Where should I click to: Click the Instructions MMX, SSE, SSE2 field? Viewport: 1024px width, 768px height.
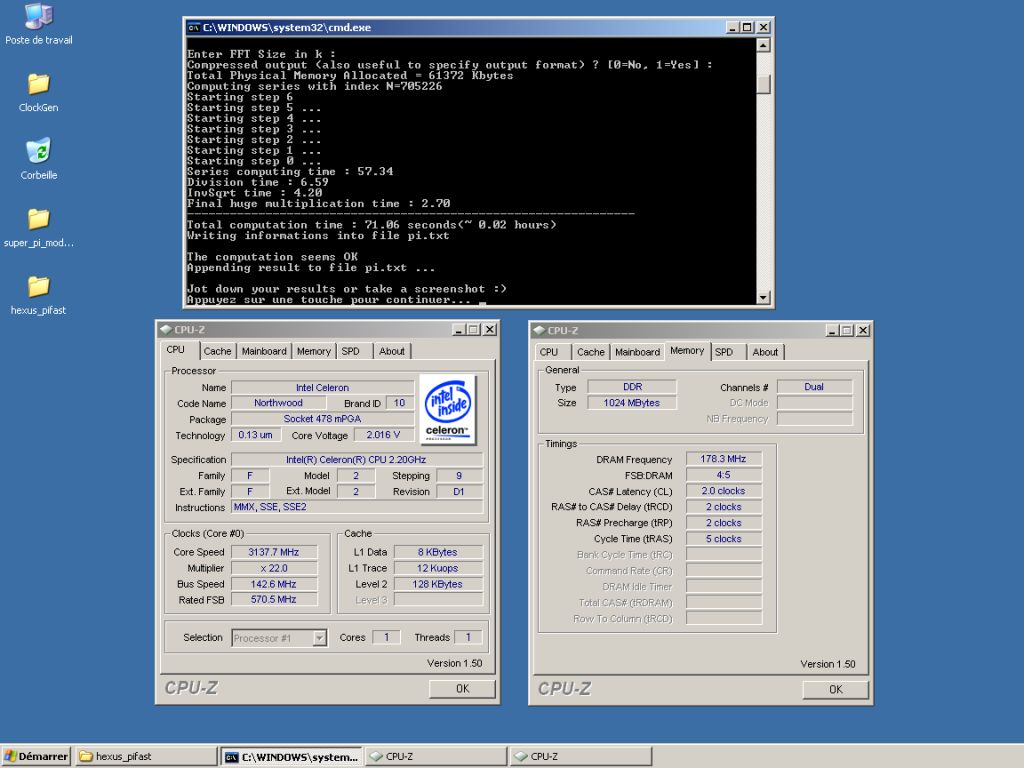pyautogui.click(x=357, y=507)
